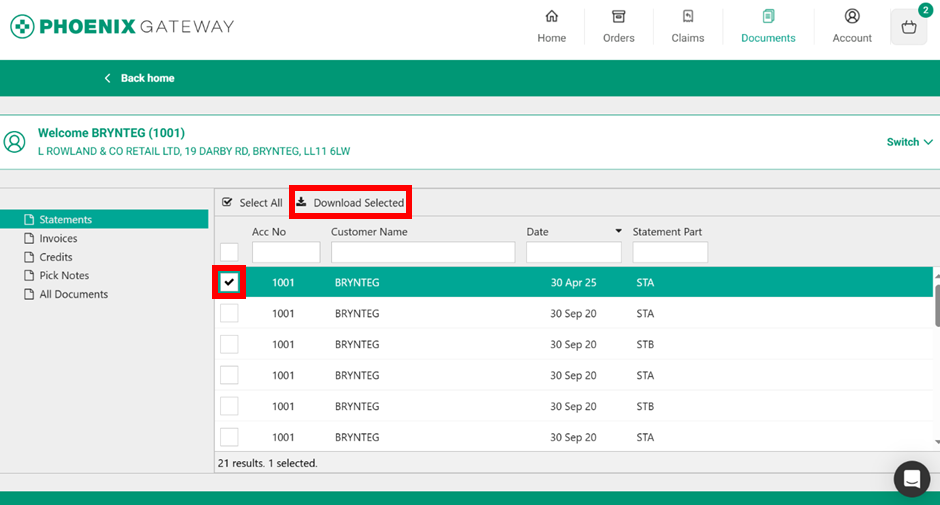The image size is (940, 505).
Task: Select Invoices in the document sidebar
Action: [58, 238]
